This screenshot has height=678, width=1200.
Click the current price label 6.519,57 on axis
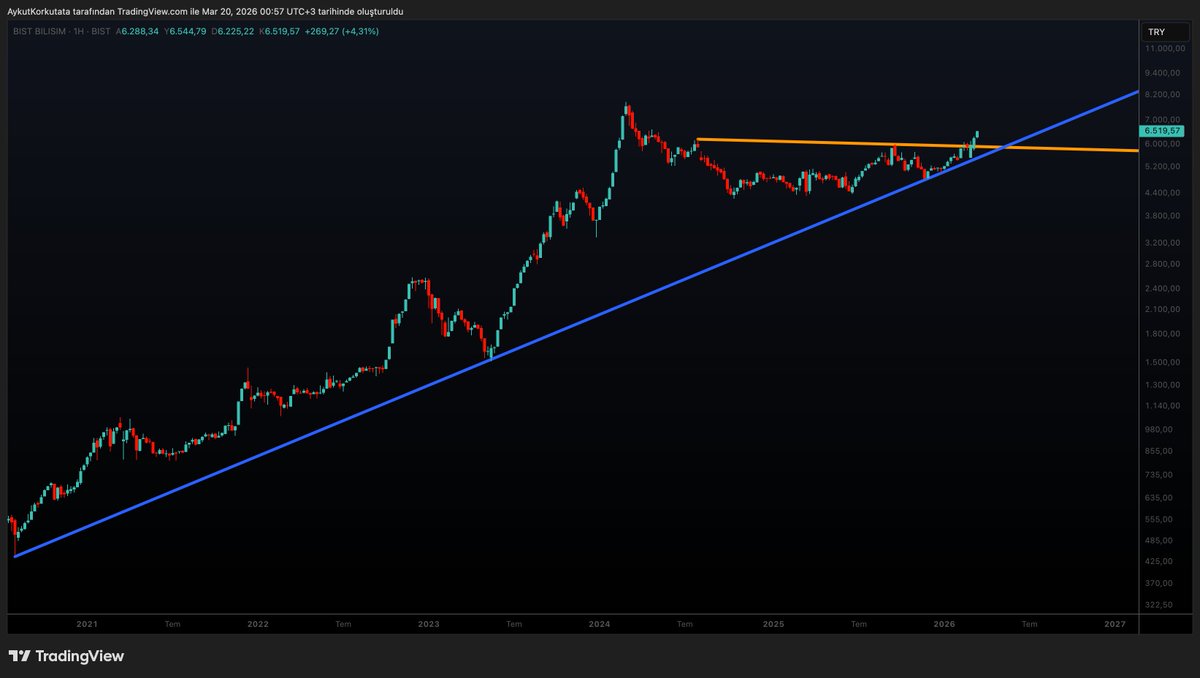pyautogui.click(x=1161, y=131)
